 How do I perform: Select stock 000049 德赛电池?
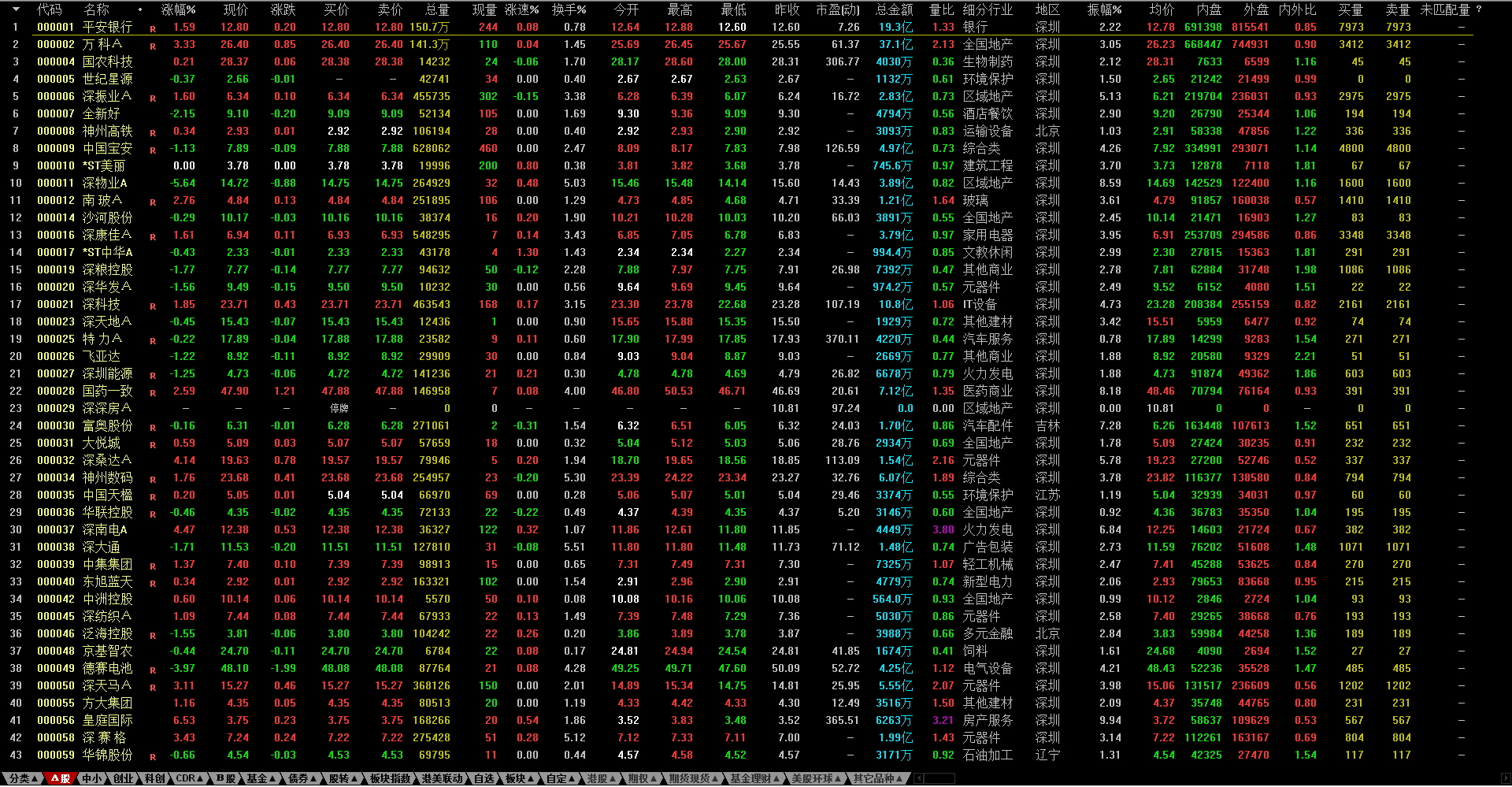(736, 668)
